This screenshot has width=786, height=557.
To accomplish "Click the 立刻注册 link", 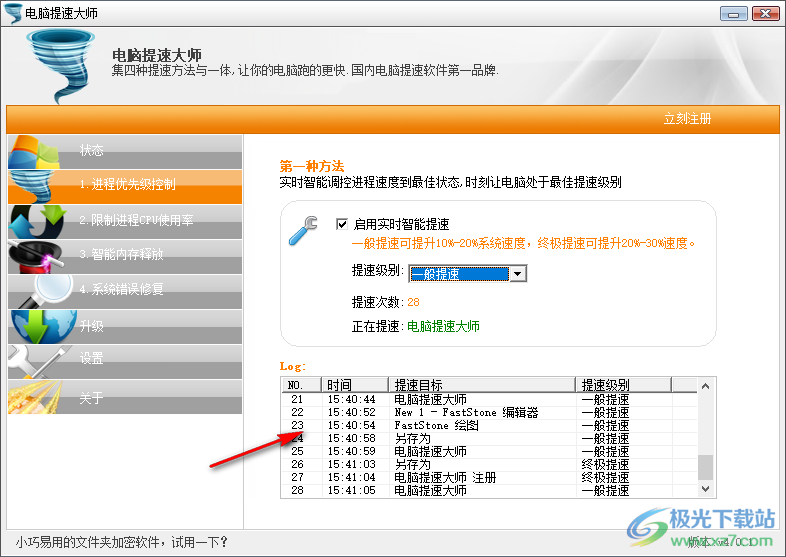I will coord(687,119).
